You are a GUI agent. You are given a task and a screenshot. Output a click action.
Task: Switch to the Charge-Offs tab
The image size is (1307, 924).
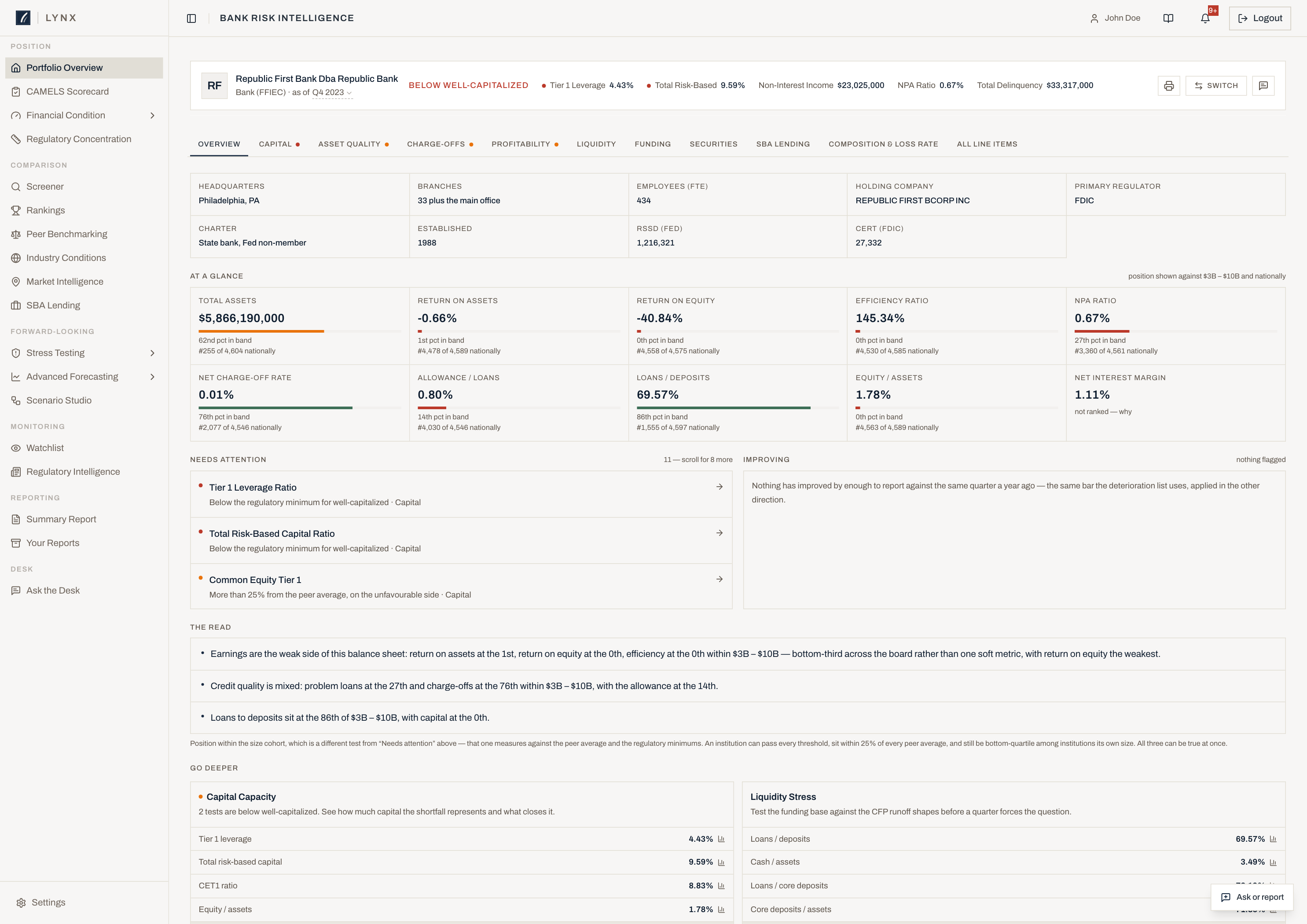pyautogui.click(x=440, y=144)
